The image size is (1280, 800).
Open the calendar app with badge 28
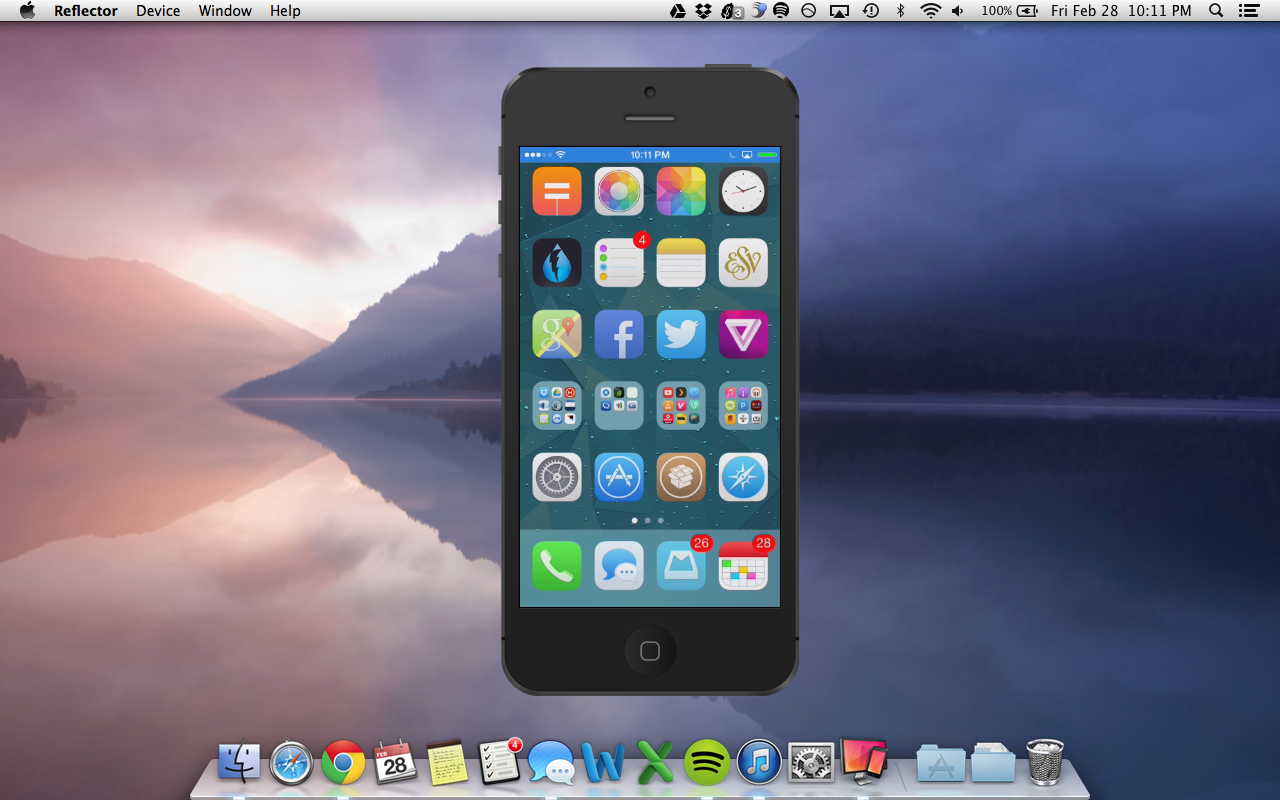(x=743, y=566)
